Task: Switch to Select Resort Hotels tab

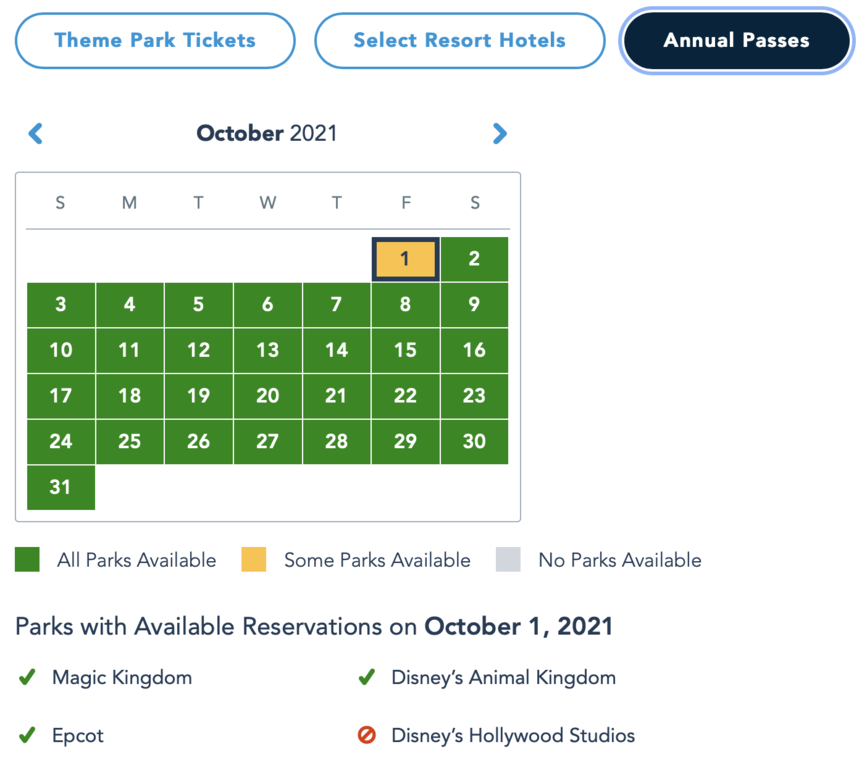Action: point(459,41)
